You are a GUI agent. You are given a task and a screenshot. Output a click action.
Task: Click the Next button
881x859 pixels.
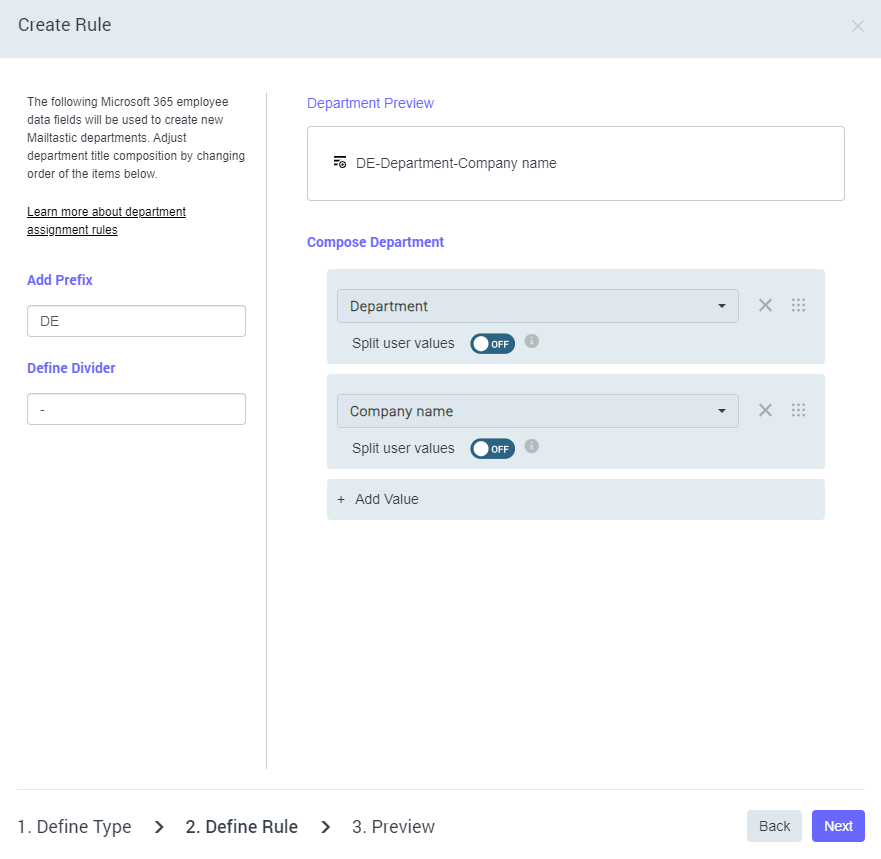838,826
